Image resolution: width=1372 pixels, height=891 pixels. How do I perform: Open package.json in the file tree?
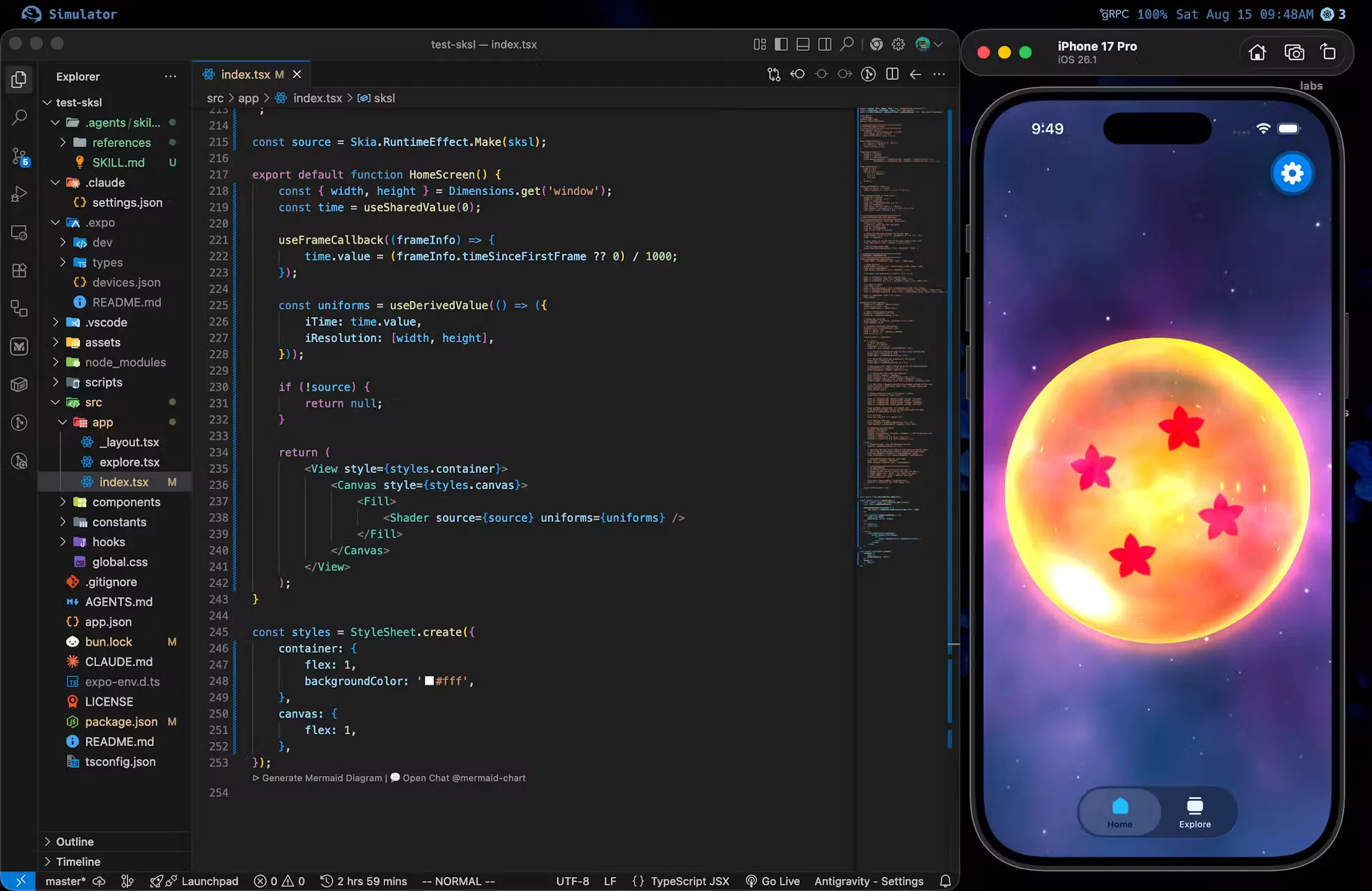pos(121,722)
